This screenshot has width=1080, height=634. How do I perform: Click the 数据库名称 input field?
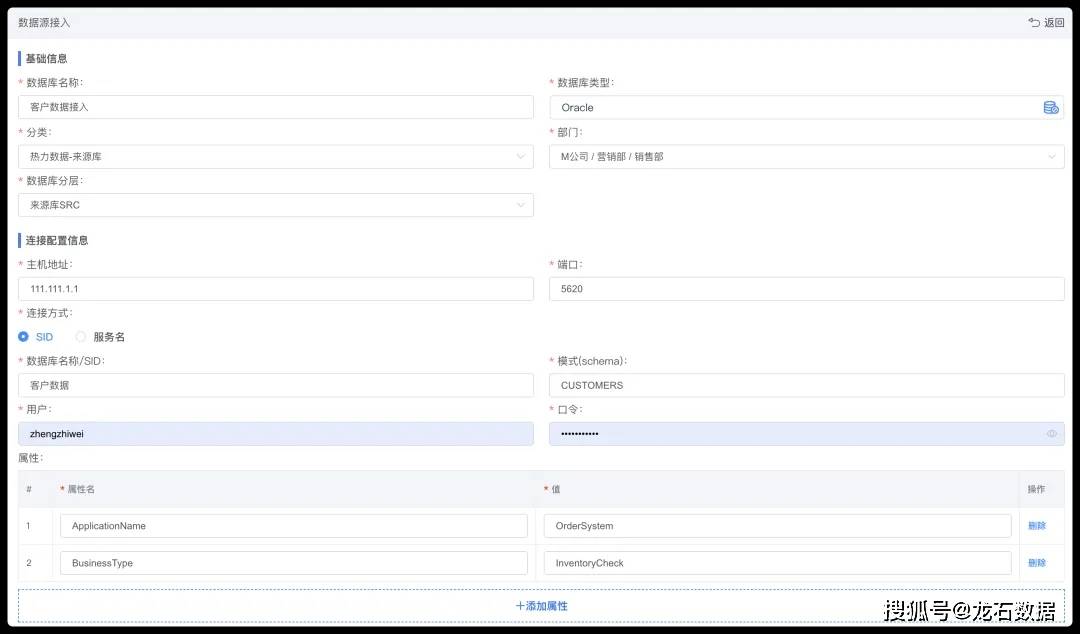click(x=275, y=107)
